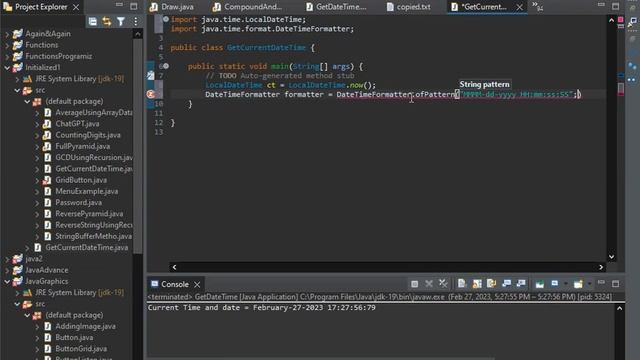Toggle Word Wrap in Console toolbar
Image resolution: width=640 pixels, height=360 pixels.
pos(491,284)
